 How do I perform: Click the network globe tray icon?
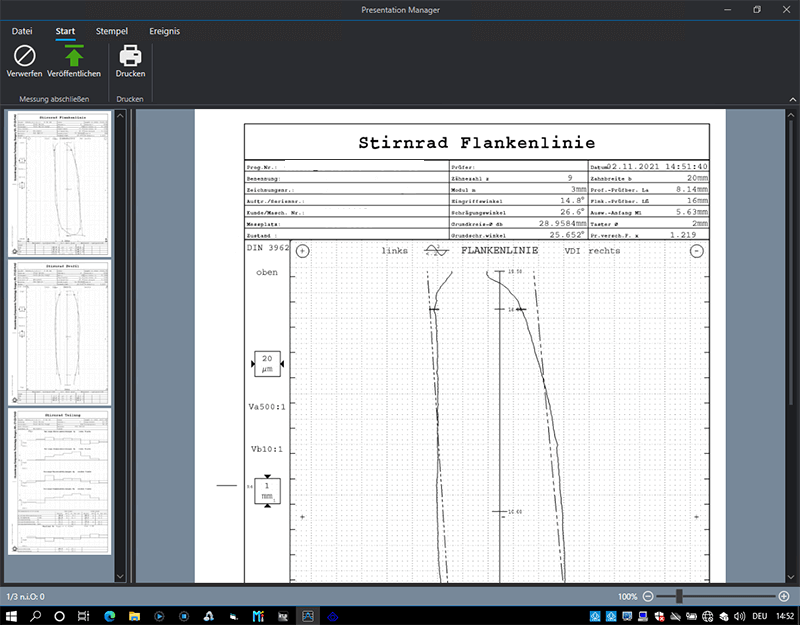(x=707, y=616)
